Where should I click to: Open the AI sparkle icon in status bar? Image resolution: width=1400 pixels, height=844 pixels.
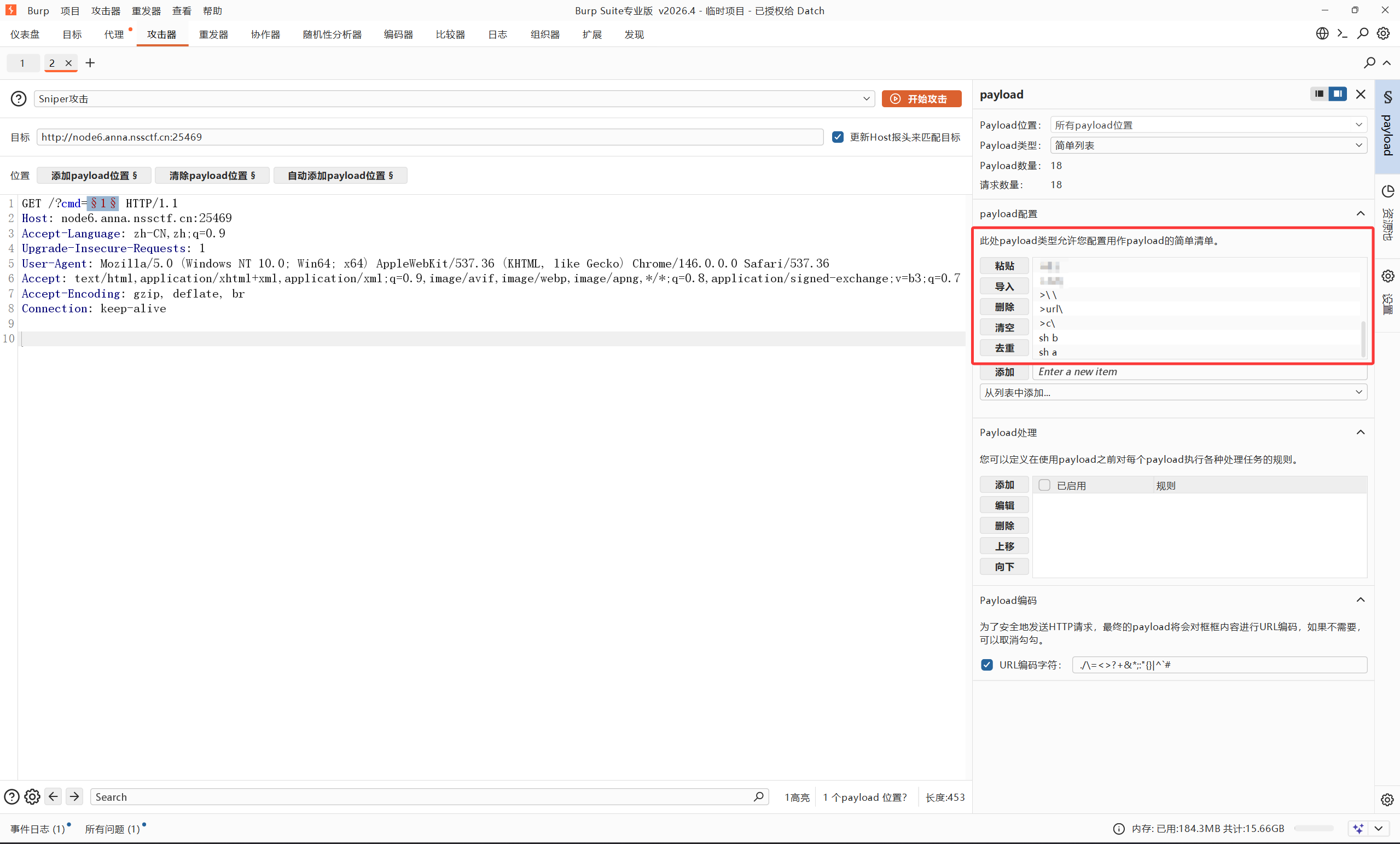tap(1358, 829)
